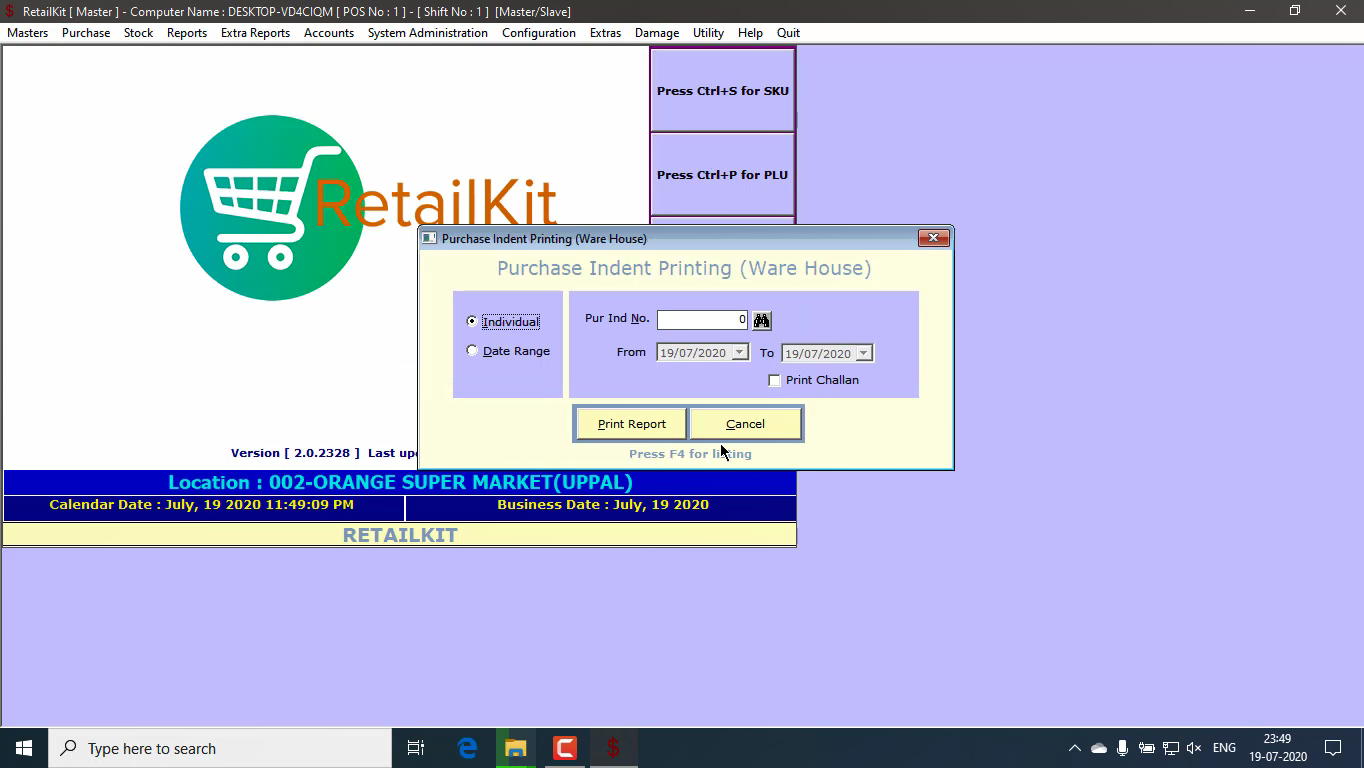Open the Damage menu
Screen dimensions: 1364x768
[x=657, y=33]
